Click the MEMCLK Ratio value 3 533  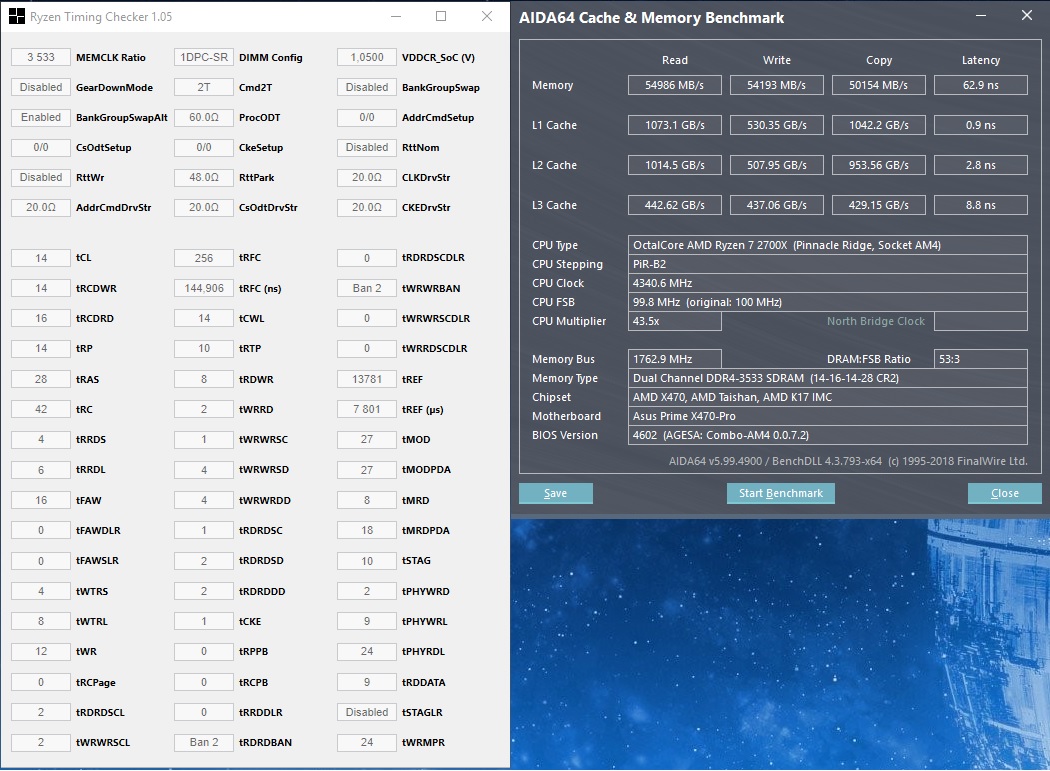(x=41, y=57)
